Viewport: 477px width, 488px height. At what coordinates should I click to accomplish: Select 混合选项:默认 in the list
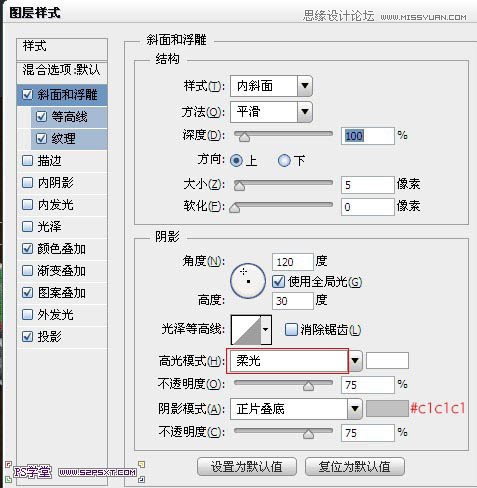point(62,71)
